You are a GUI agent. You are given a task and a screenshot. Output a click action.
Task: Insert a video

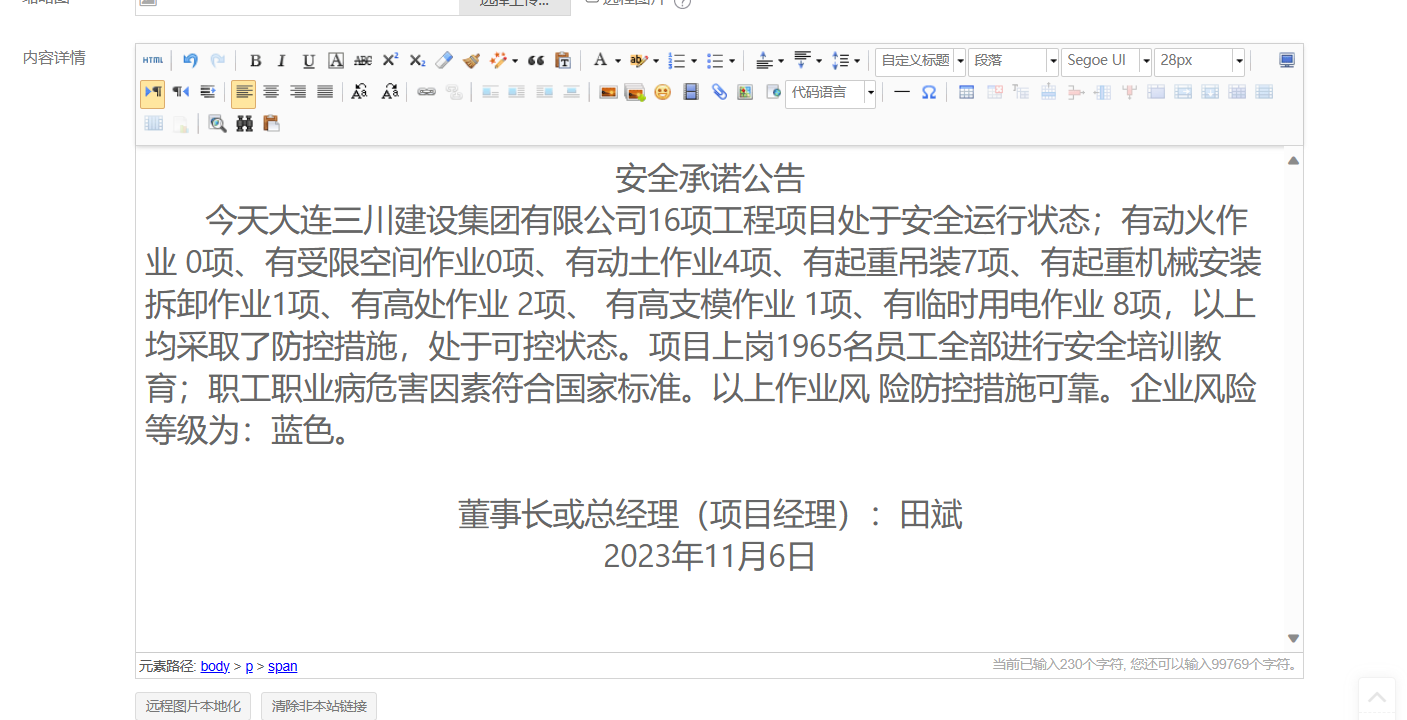[x=690, y=92]
